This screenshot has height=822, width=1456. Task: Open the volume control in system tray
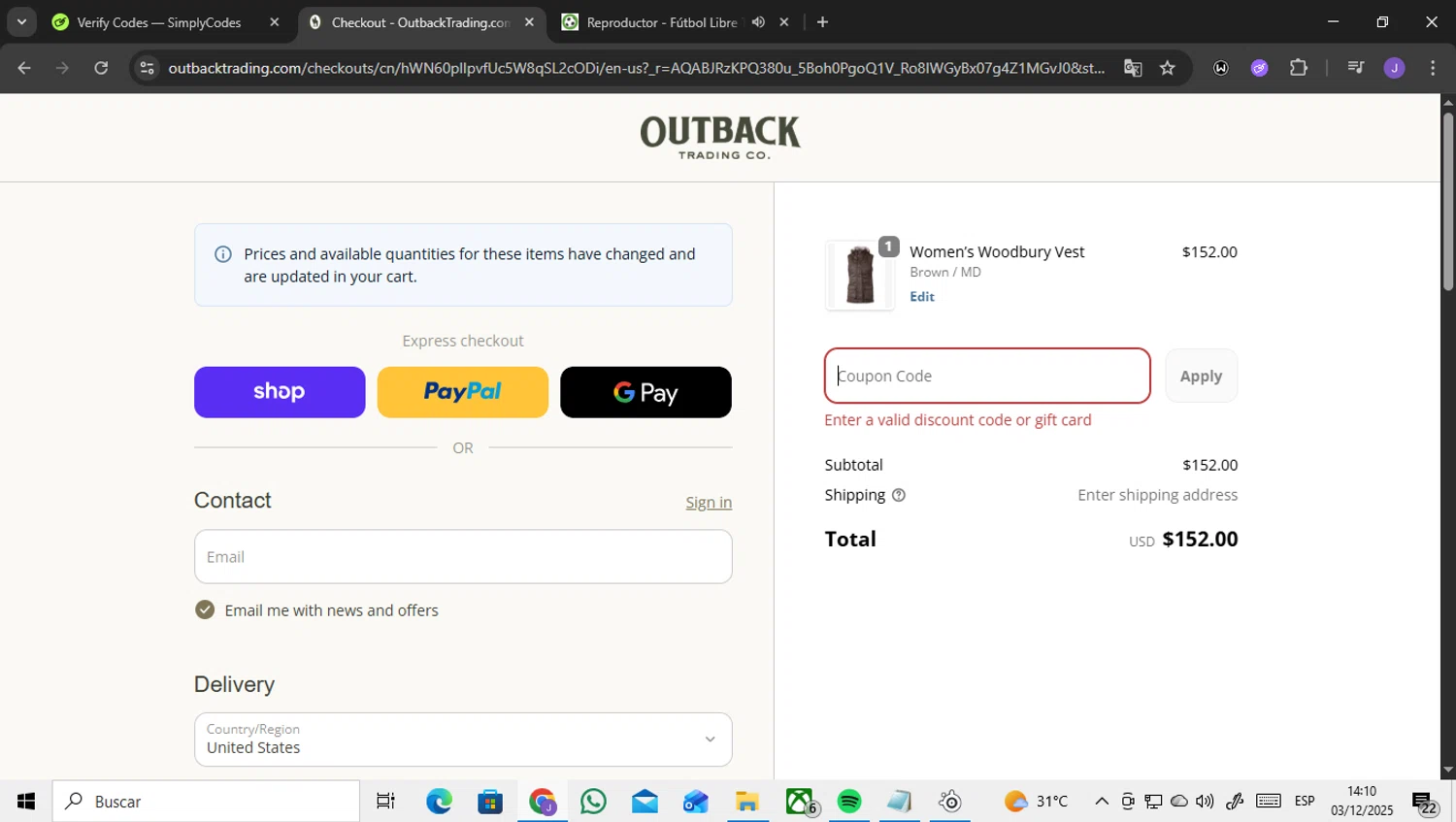[1205, 802]
